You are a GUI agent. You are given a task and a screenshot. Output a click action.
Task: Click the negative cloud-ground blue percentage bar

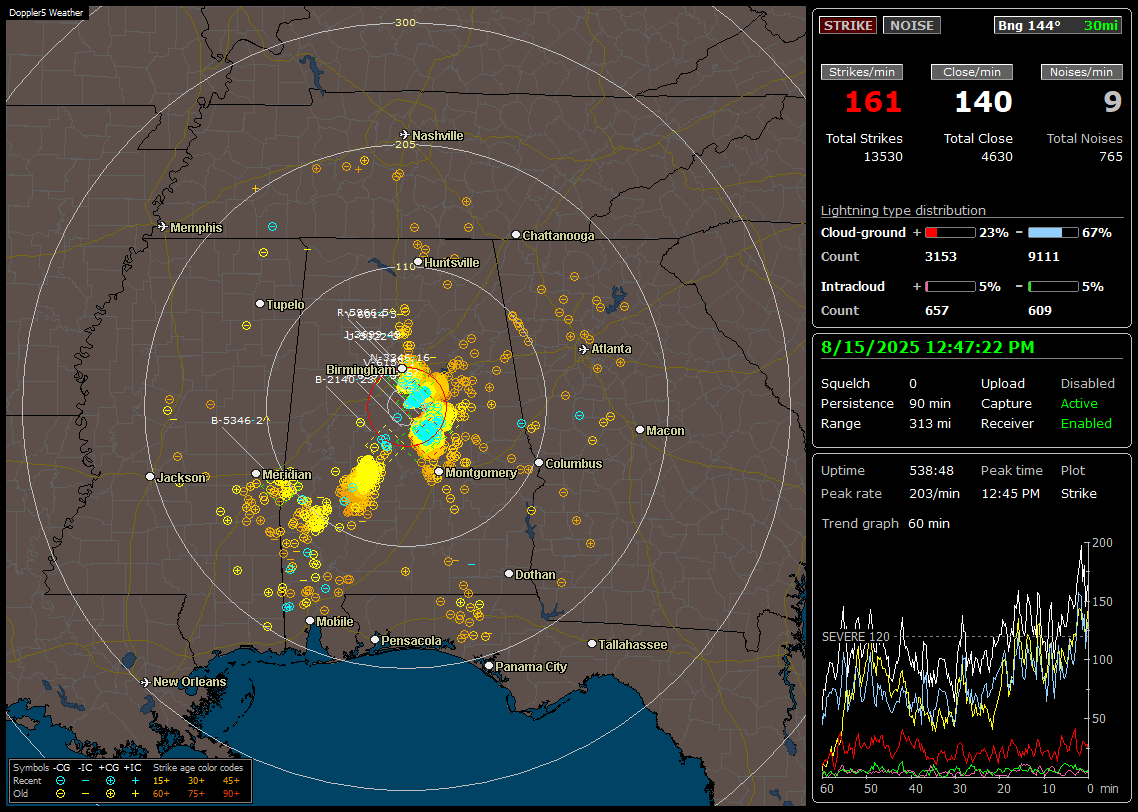pyautogui.click(x=1053, y=233)
